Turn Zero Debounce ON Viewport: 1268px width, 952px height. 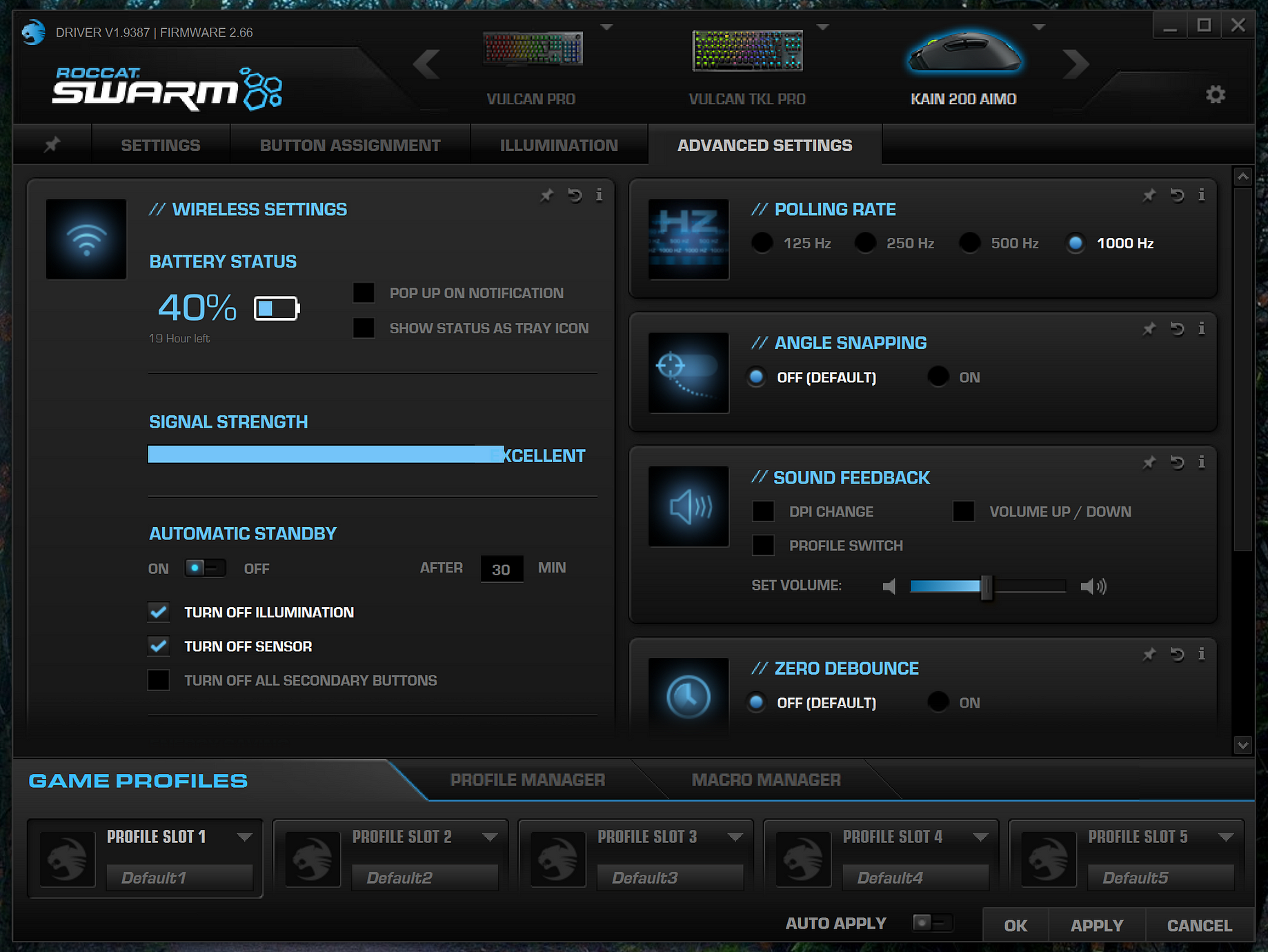coord(938,702)
